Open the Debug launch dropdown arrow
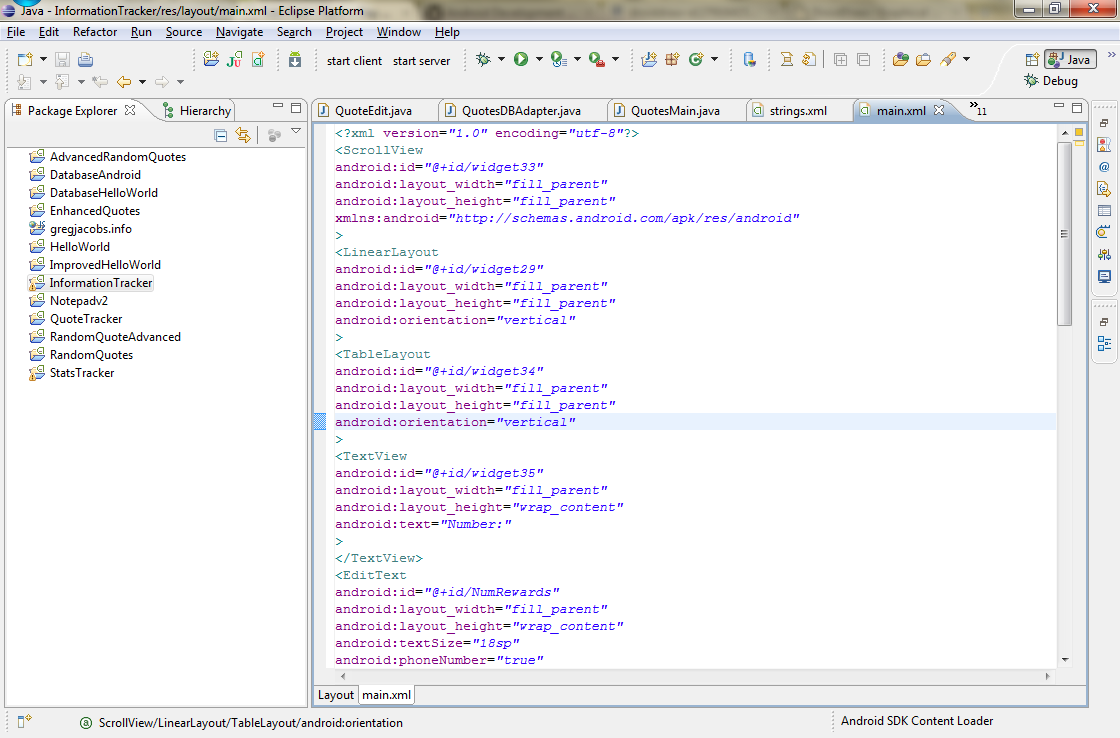 click(x=501, y=59)
